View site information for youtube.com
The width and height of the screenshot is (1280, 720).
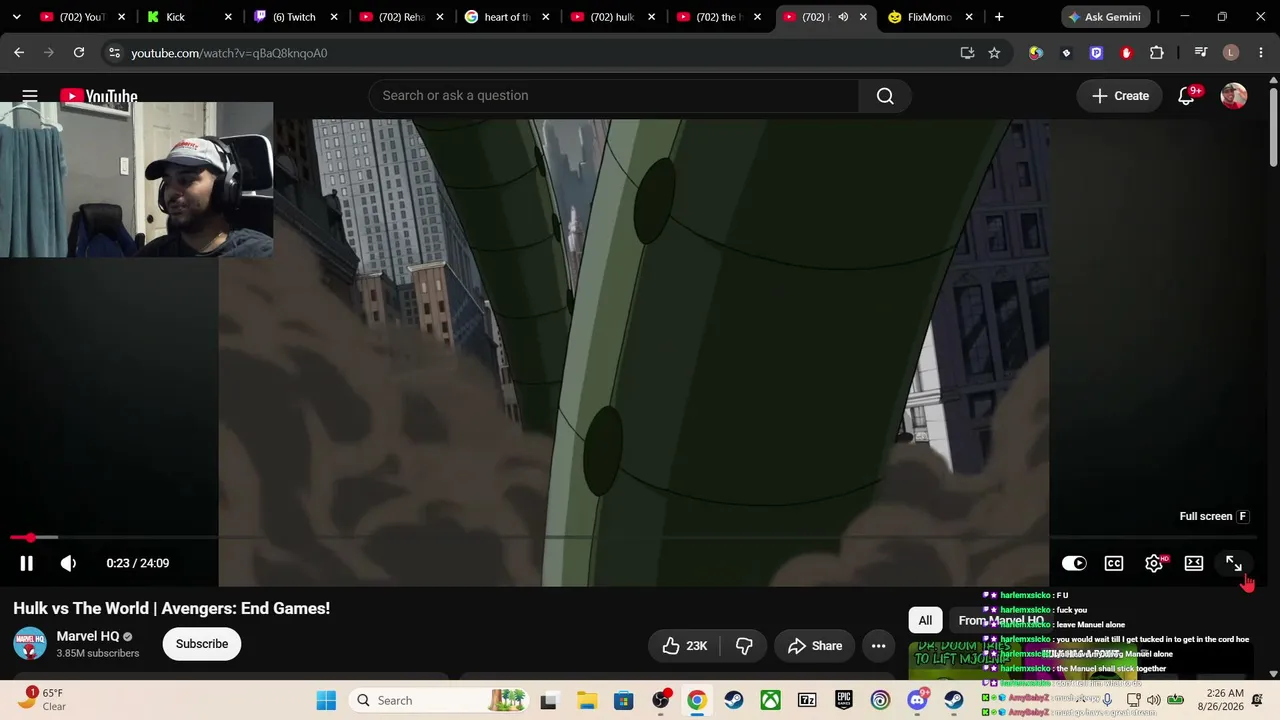tap(114, 53)
